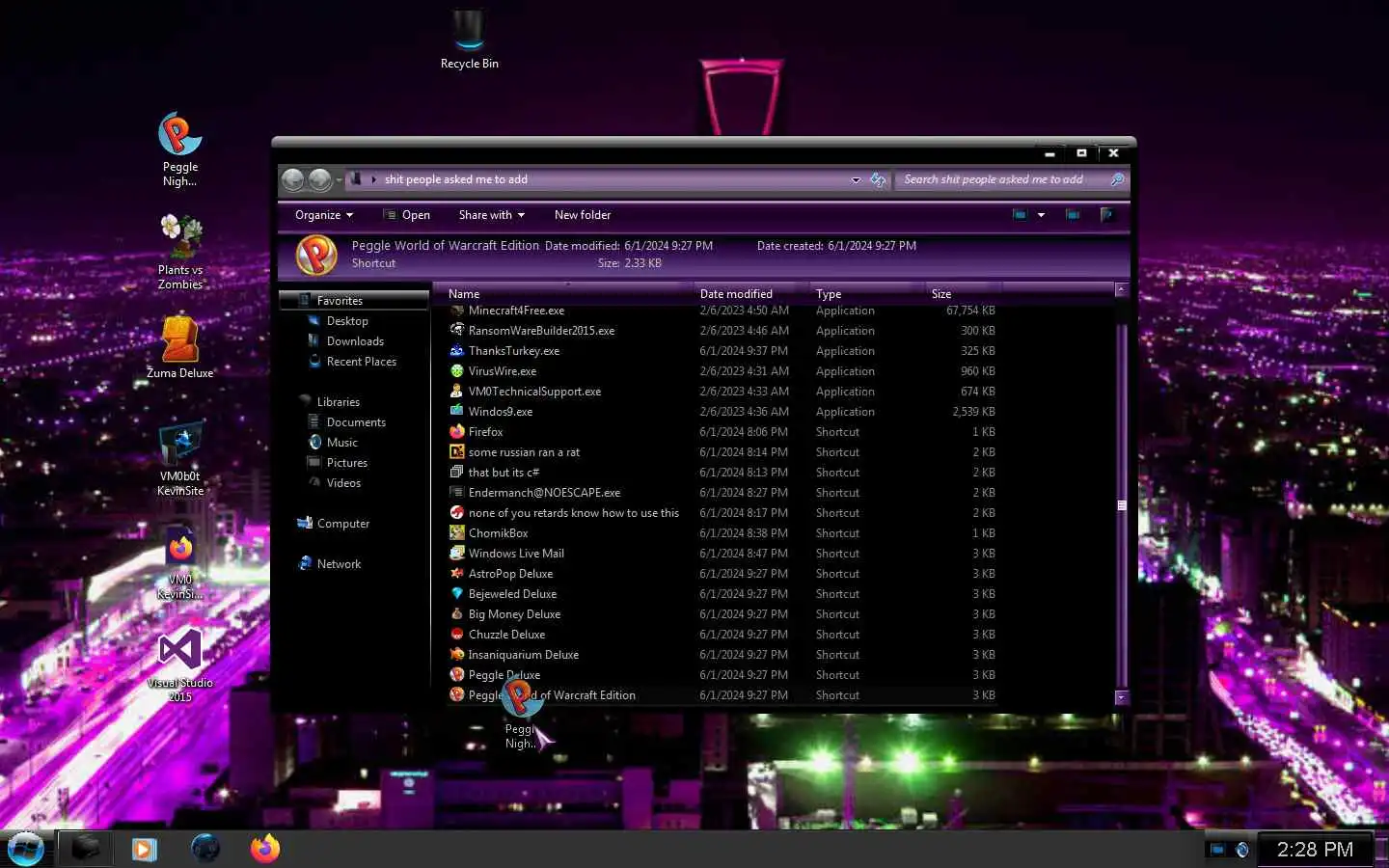Click the help icon in the Explorer toolbar

1107,215
